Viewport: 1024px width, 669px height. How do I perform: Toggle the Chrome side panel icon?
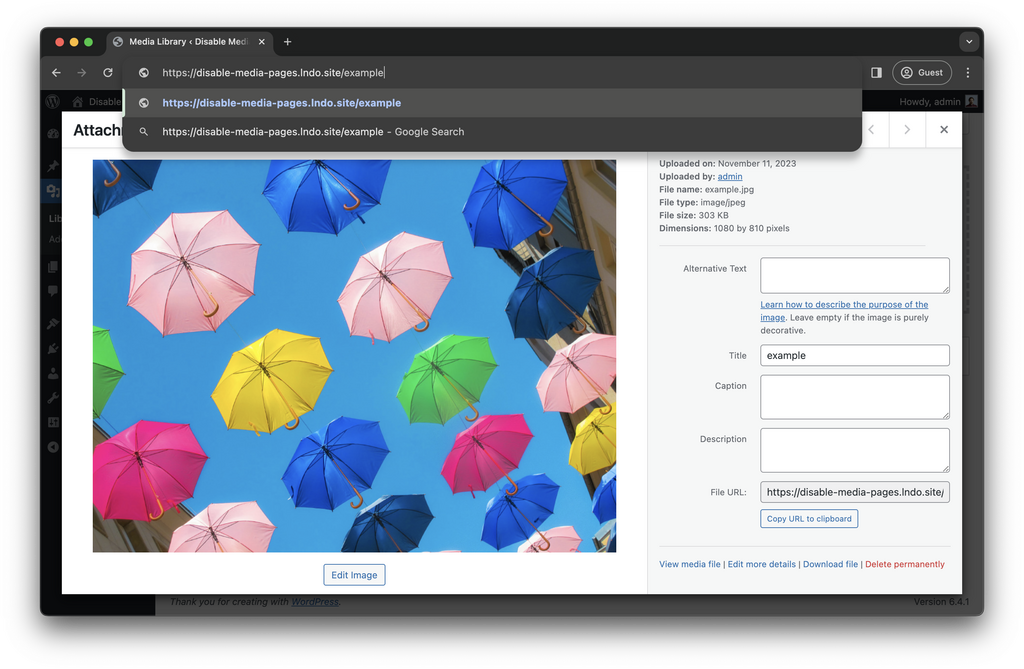tap(876, 73)
